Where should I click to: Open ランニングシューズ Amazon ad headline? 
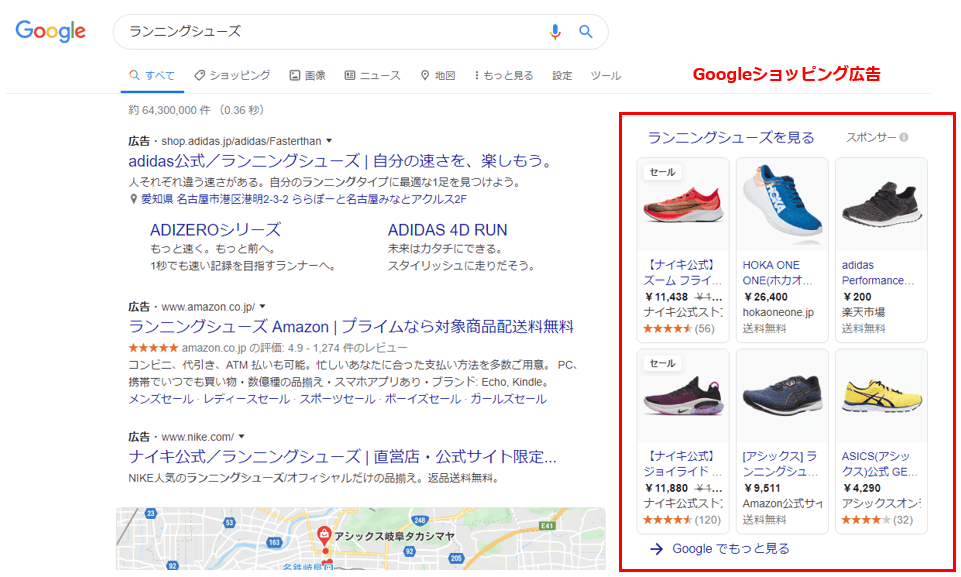(x=351, y=326)
